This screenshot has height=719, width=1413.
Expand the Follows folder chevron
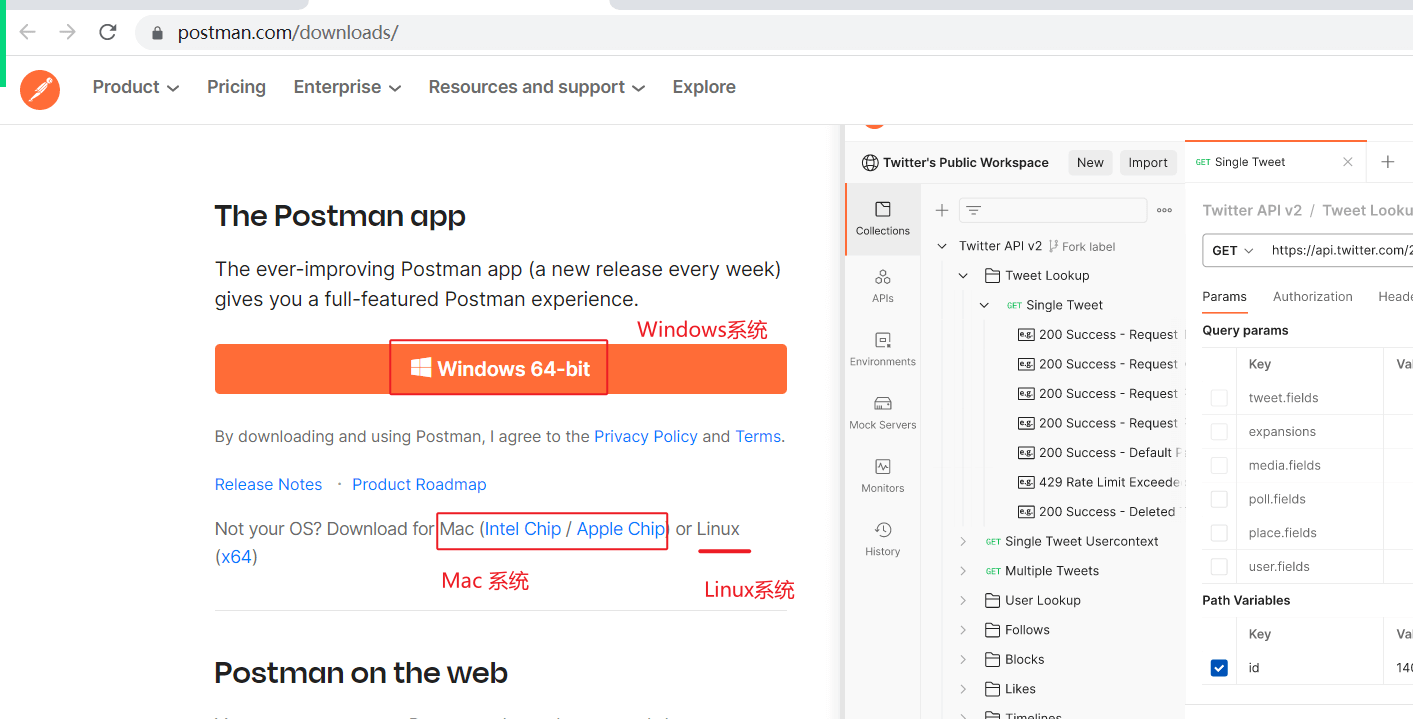click(964, 630)
